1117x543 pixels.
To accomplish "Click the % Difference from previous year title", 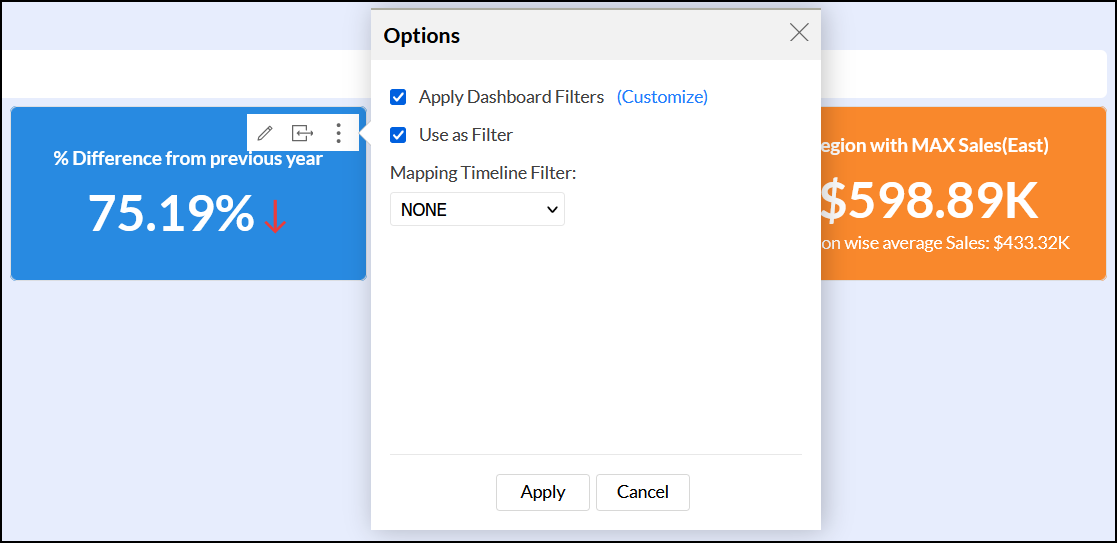I will pyautogui.click(x=188, y=159).
